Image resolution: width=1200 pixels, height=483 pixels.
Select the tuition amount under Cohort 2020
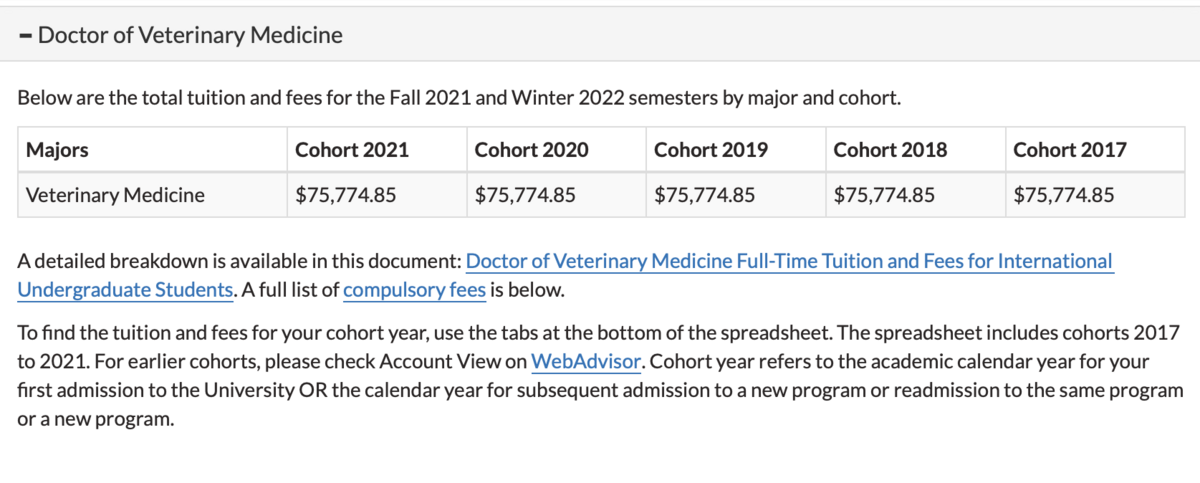[525, 195]
